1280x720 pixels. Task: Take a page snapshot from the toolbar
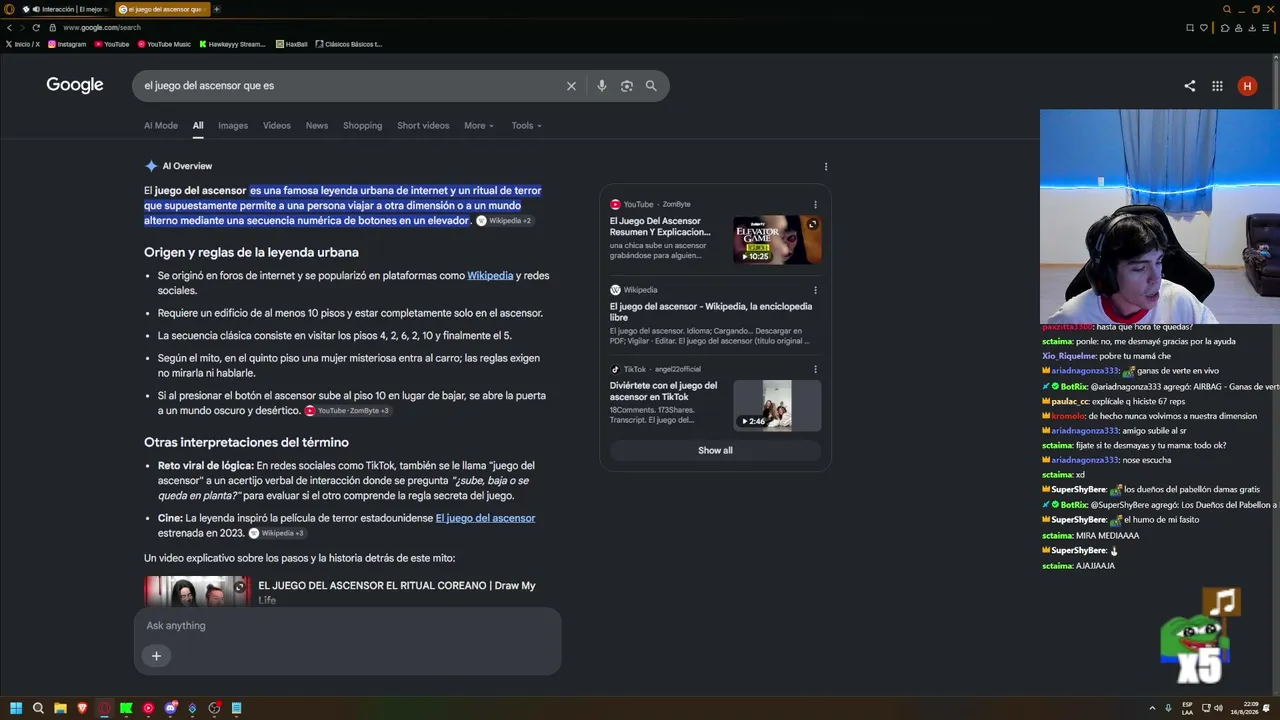pos(1189,27)
